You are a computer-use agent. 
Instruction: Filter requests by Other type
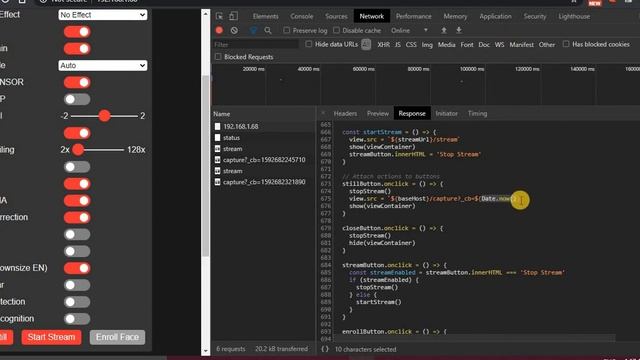pos(547,44)
